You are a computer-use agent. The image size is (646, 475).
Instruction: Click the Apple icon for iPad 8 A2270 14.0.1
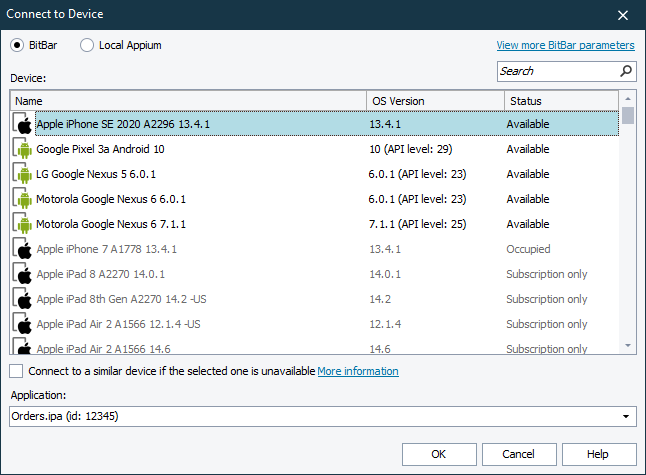click(23, 274)
